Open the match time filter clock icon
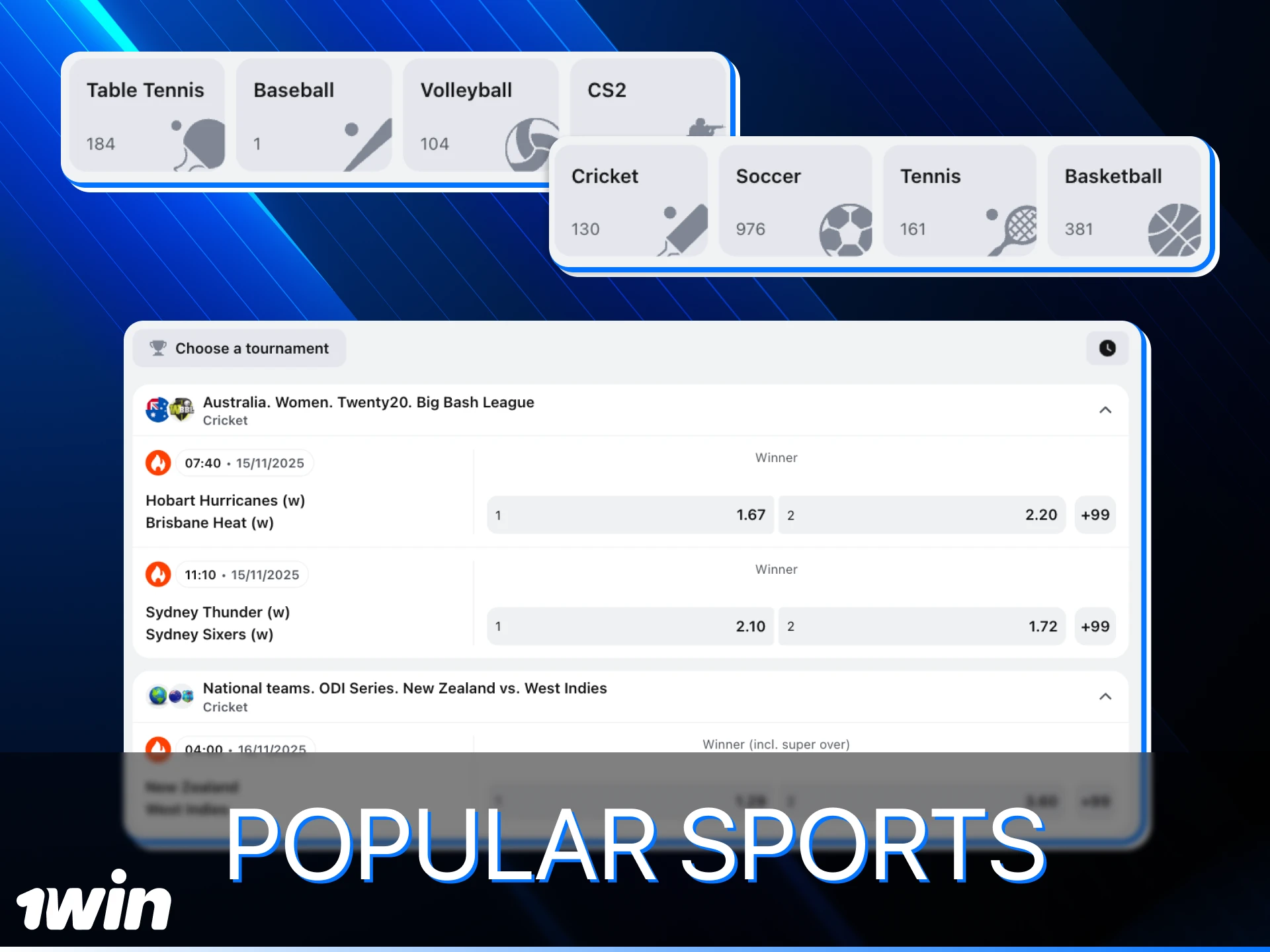Viewport: 1270px width, 952px height. (x=1107, y=348)
